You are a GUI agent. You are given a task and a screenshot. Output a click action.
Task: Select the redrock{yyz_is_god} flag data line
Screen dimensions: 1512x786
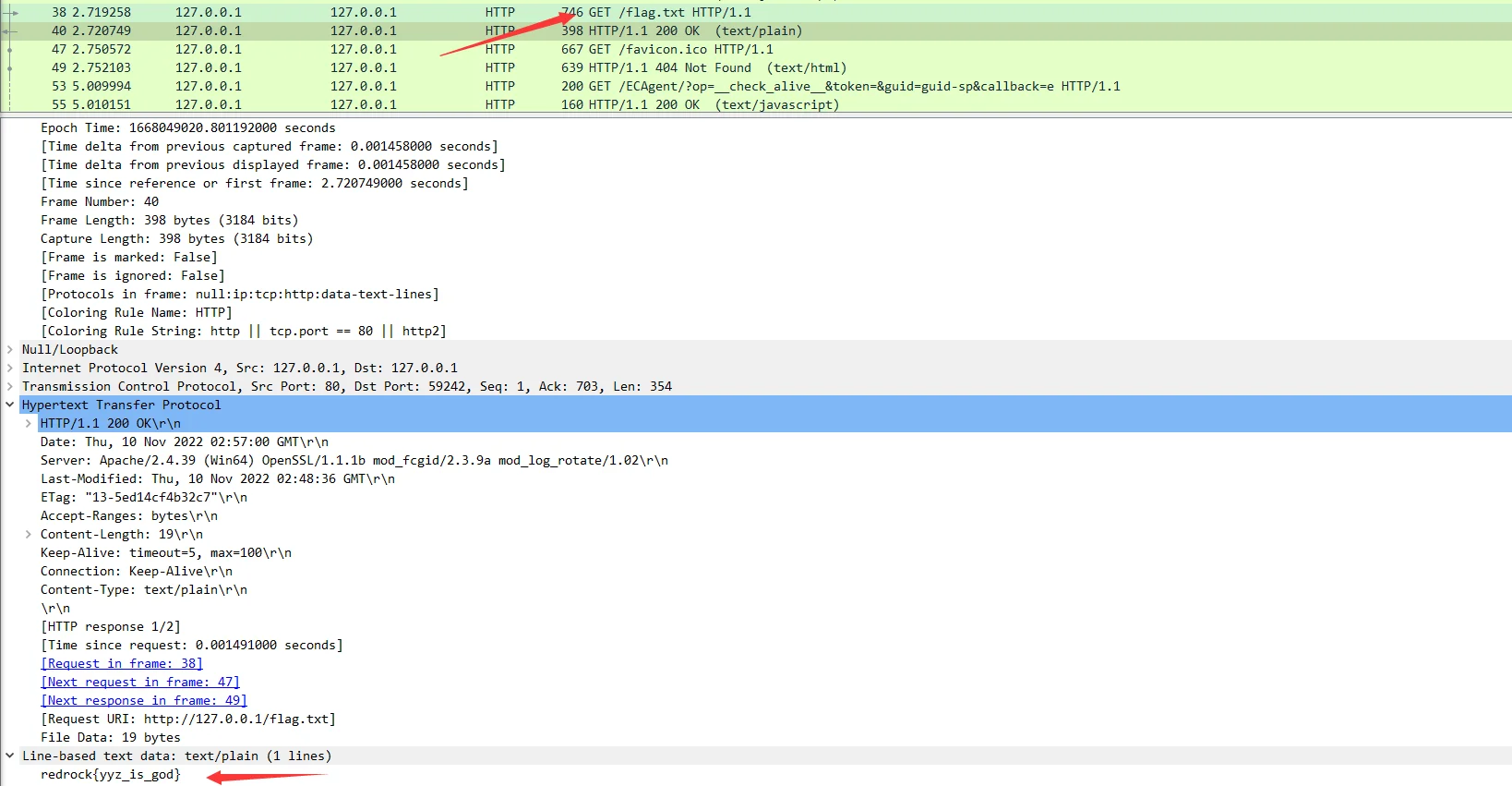111,774
